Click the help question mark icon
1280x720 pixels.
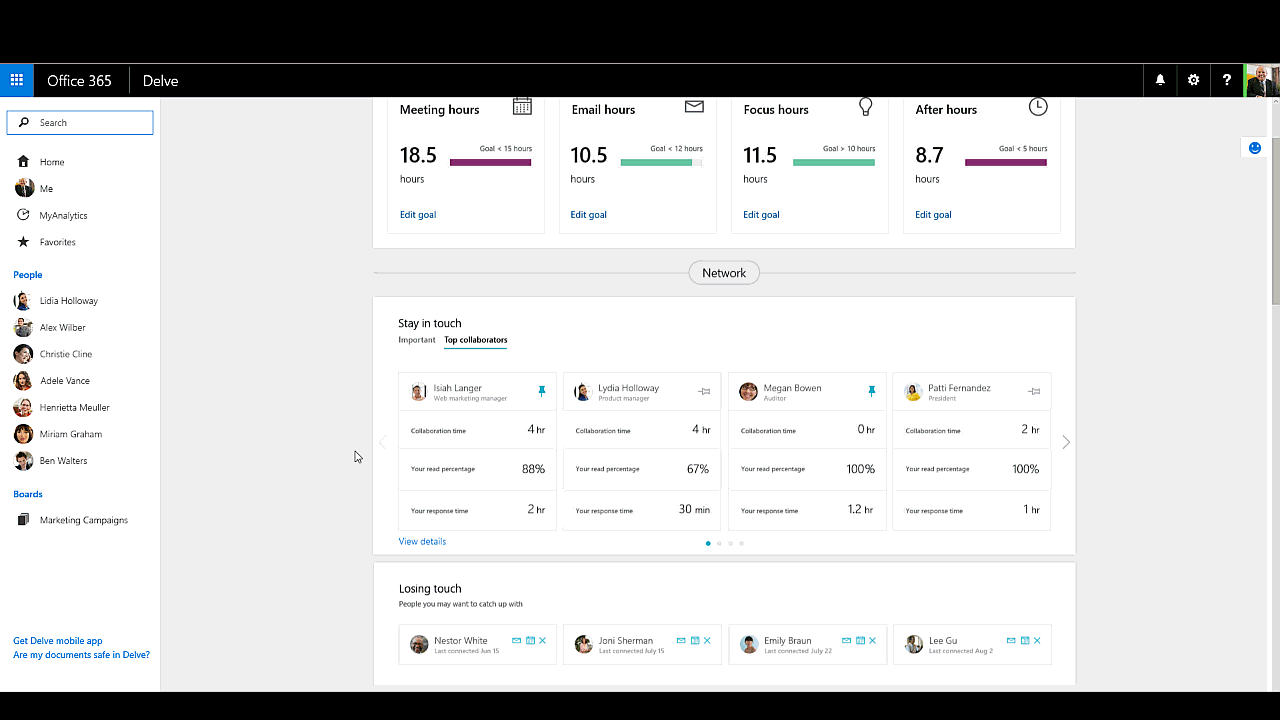(x=1226, y=80)
